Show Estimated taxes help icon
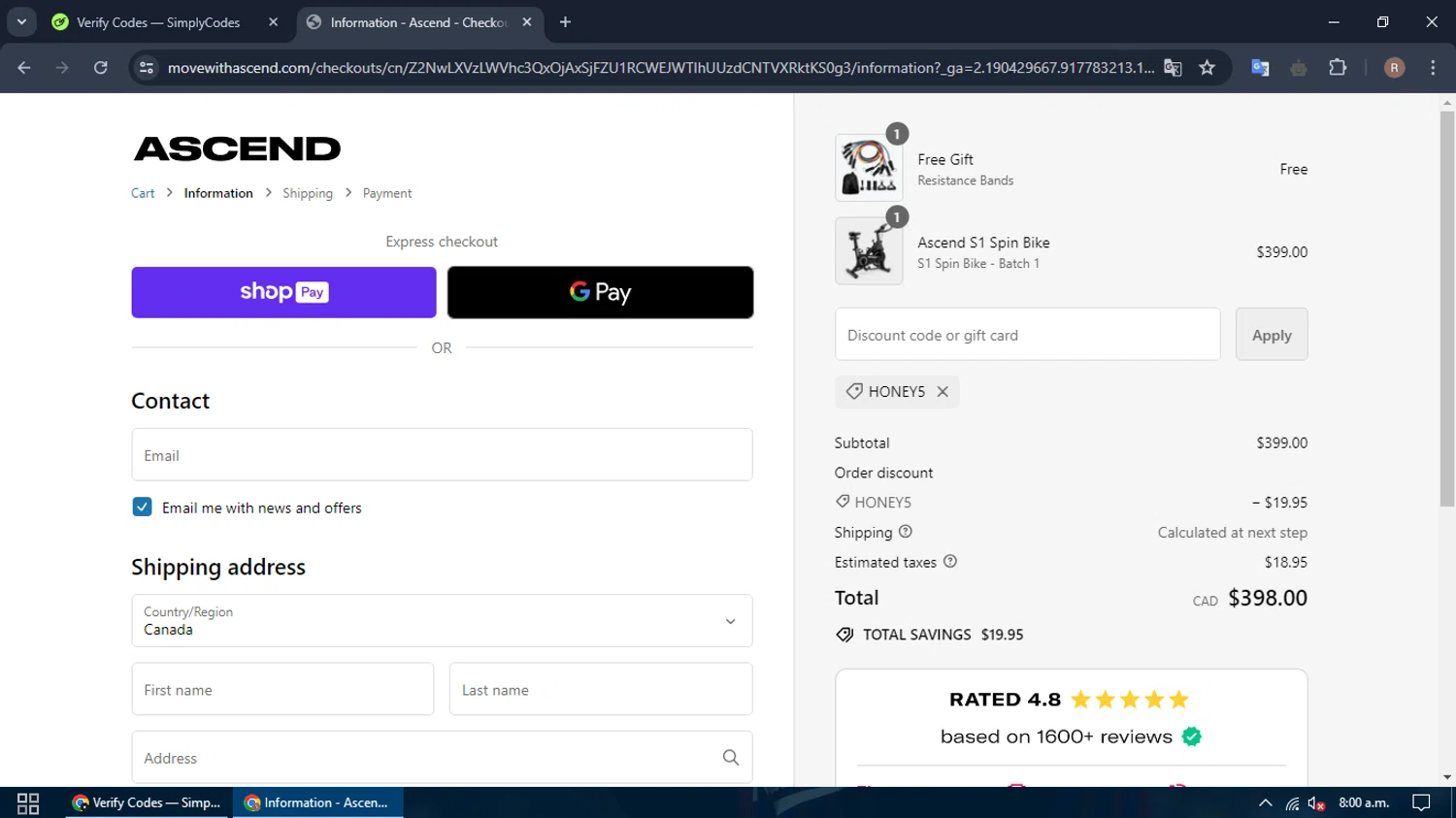The height and width of the screenshot is (818, 1456). coord(950,562)
